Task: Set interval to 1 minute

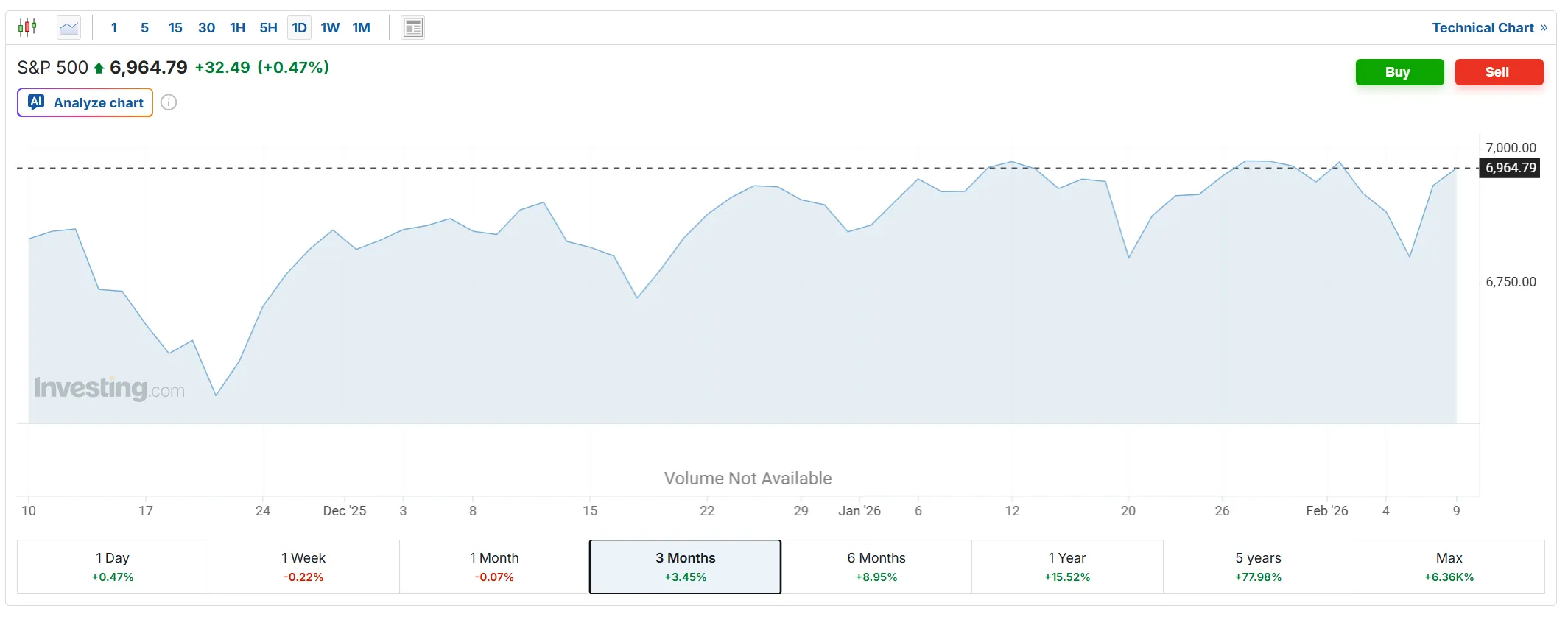Action: 114,28
